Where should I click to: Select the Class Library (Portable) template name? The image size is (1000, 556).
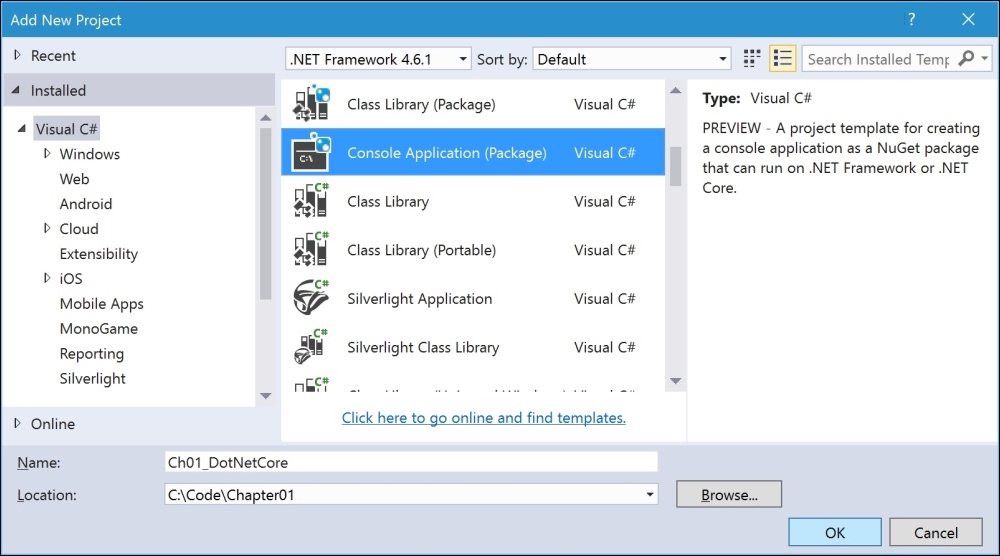click(421, 250)
